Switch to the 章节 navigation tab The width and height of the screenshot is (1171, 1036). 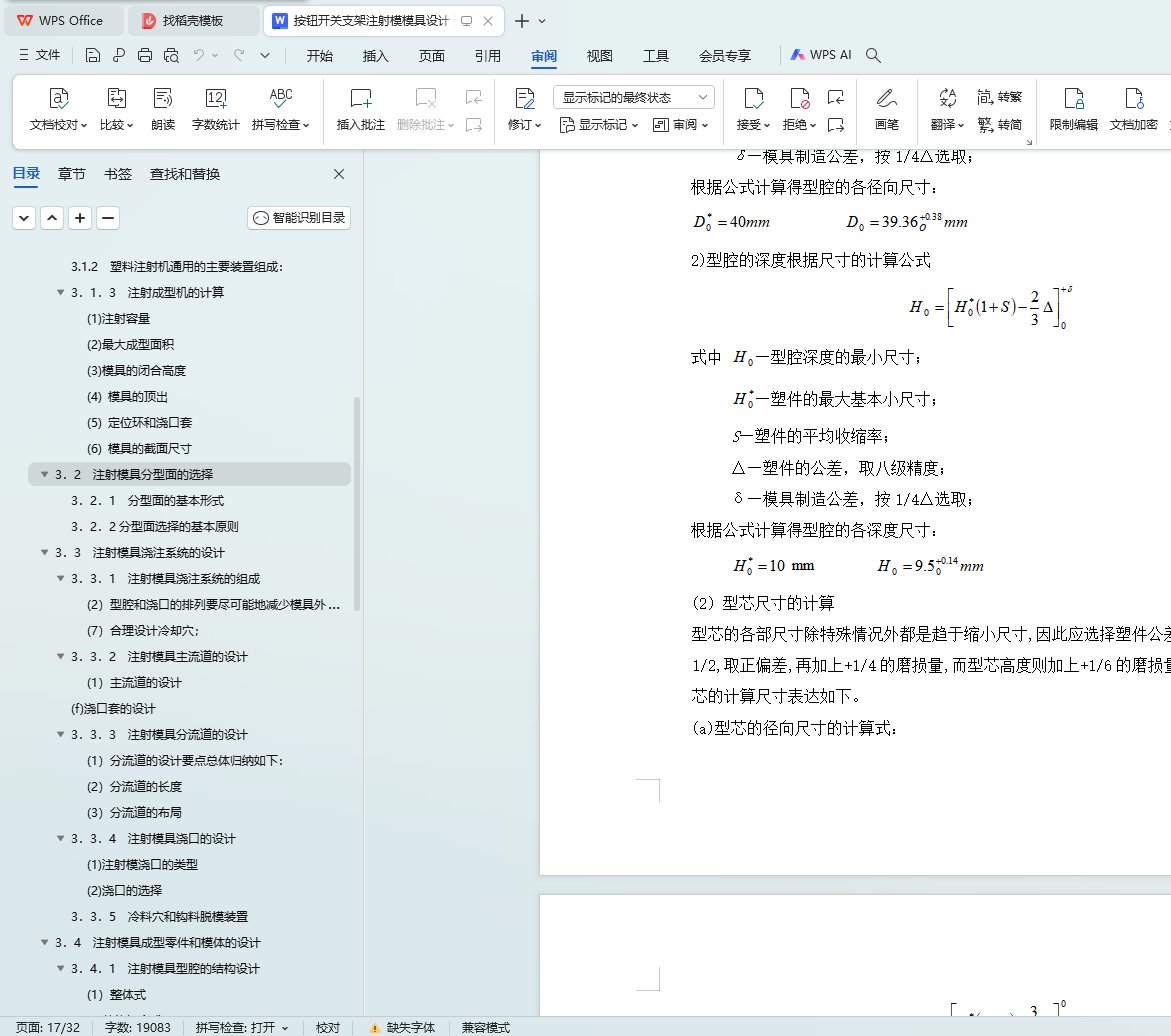[x=72, y=174]
